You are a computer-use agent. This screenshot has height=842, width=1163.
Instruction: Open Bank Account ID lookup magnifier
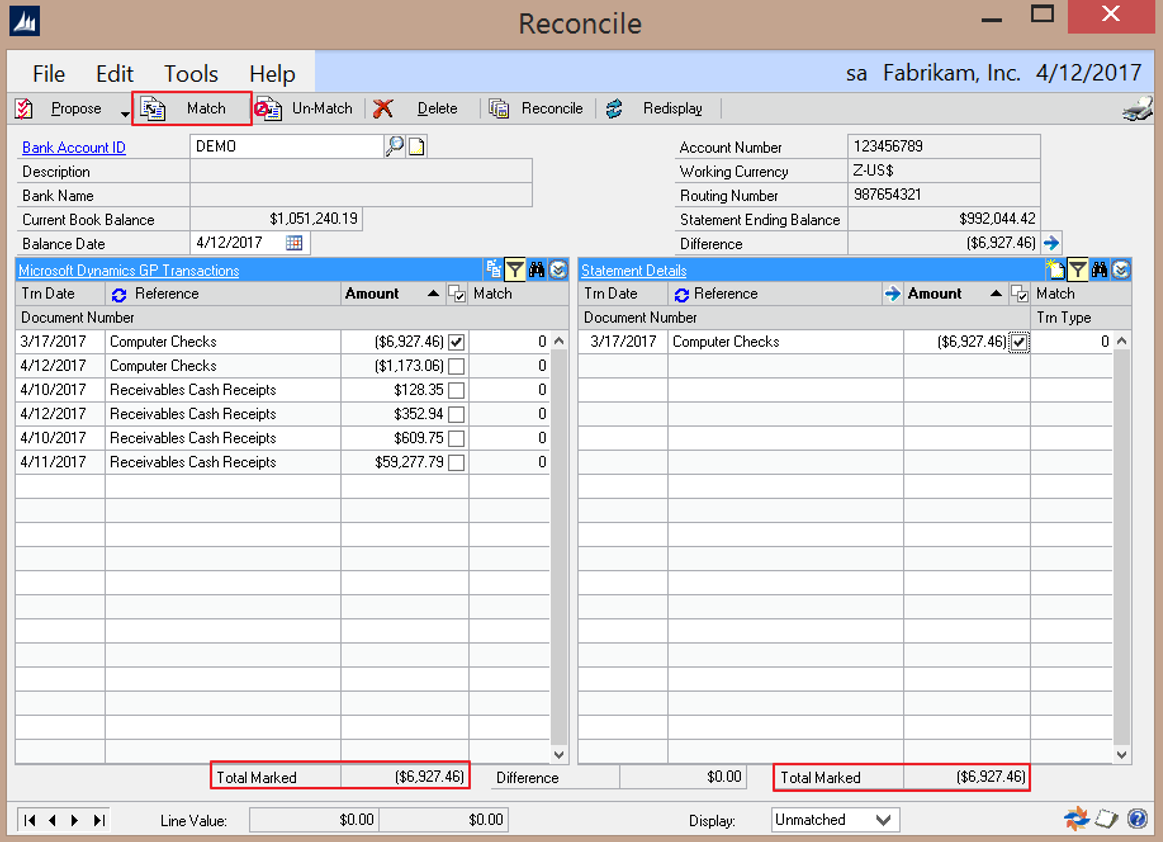point(394,147)
